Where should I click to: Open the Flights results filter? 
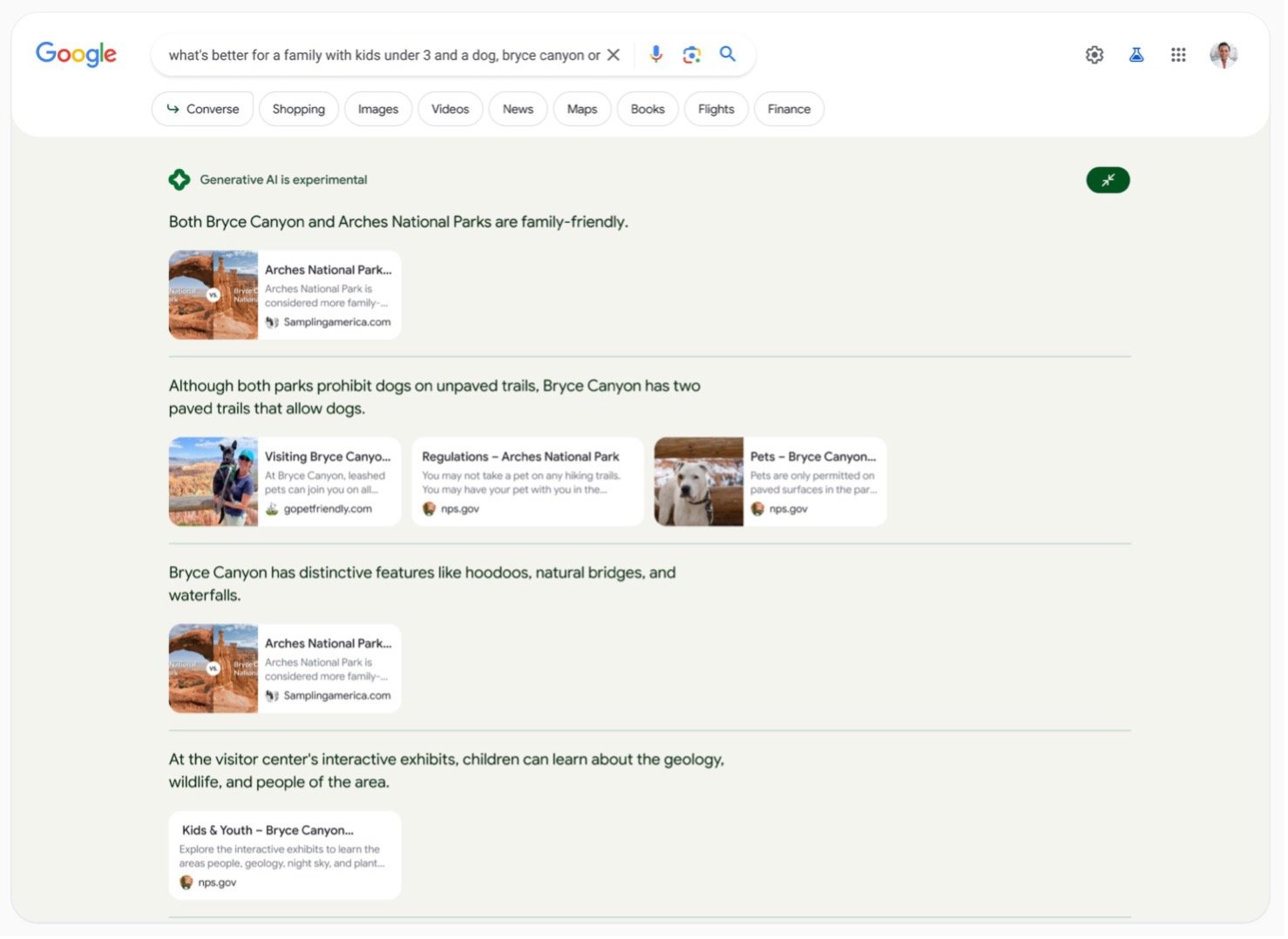(715, 108)
